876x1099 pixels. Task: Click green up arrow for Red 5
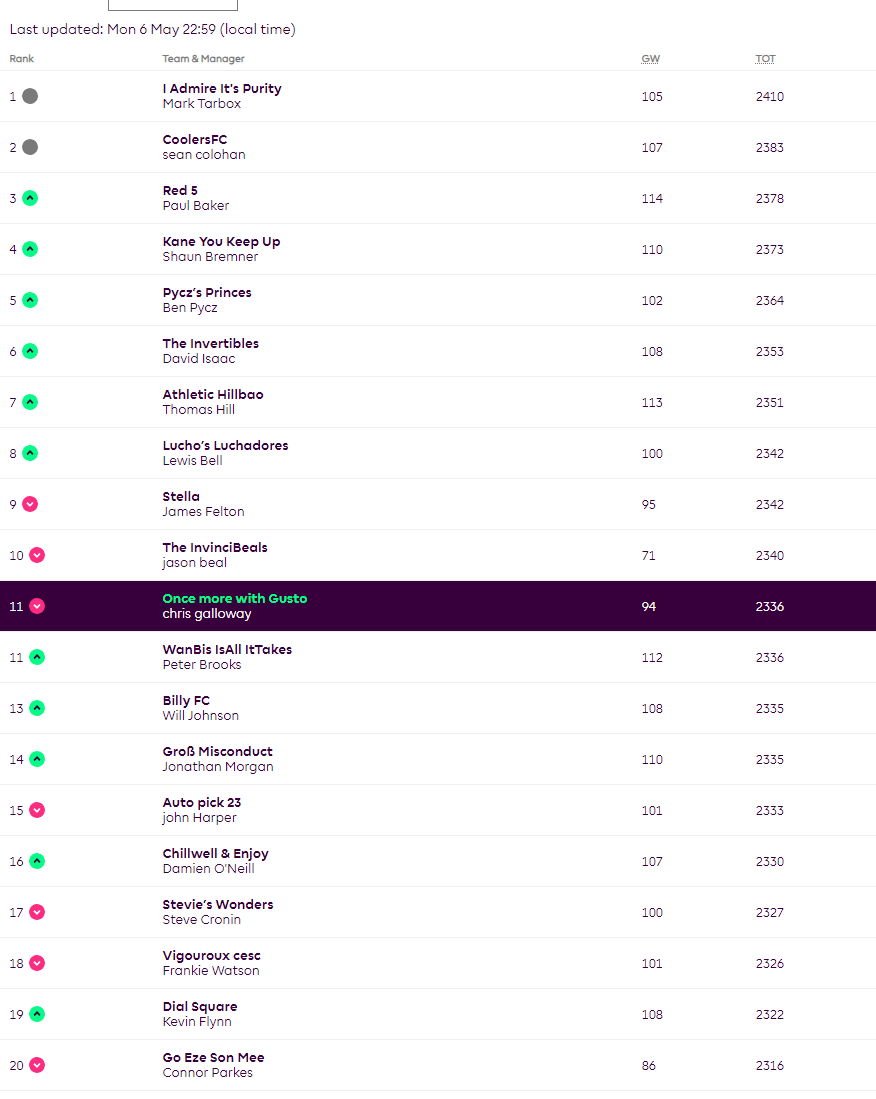[x=30, y=198]
